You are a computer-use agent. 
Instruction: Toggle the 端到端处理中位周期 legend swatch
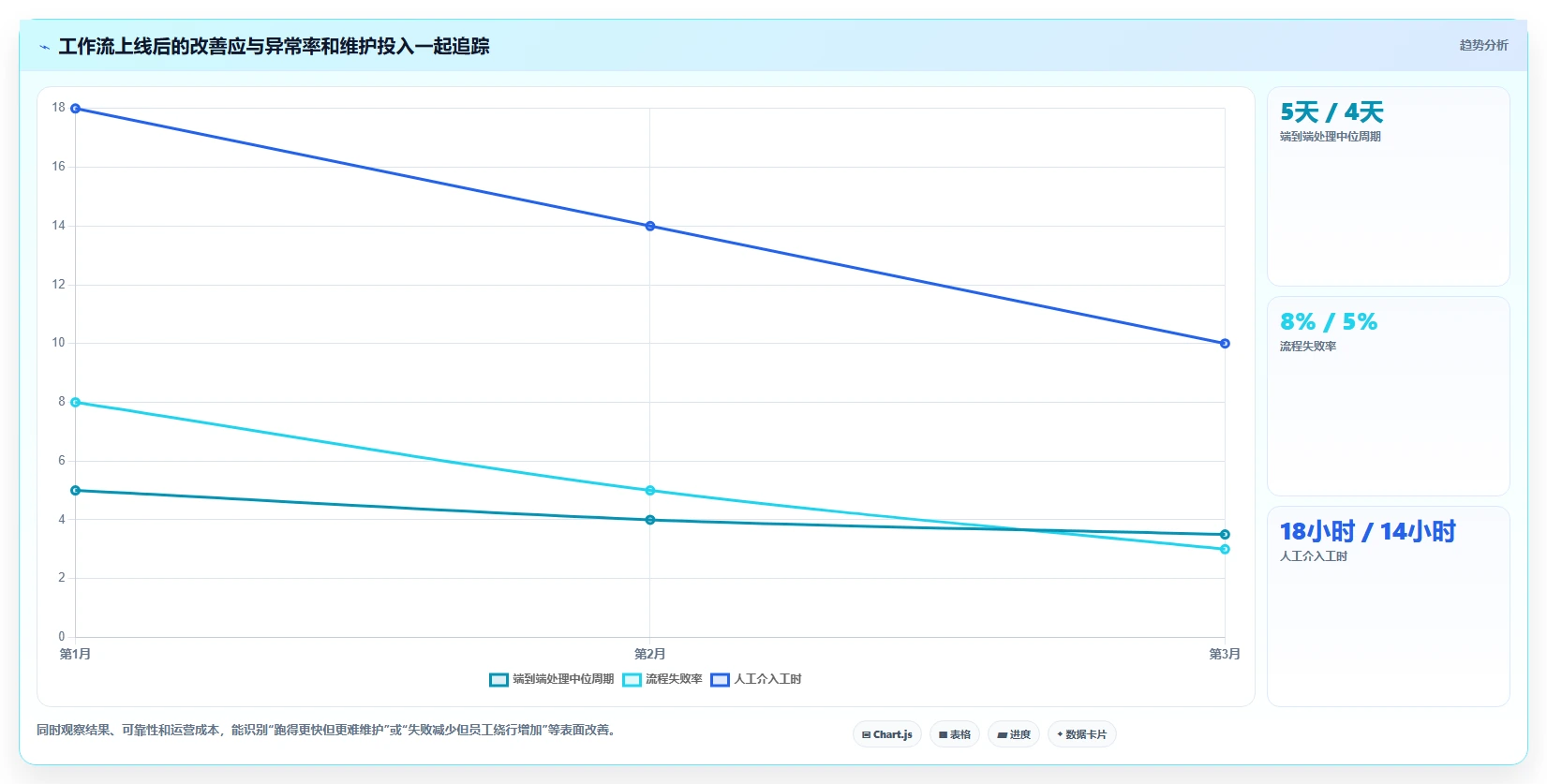point(498,680)
